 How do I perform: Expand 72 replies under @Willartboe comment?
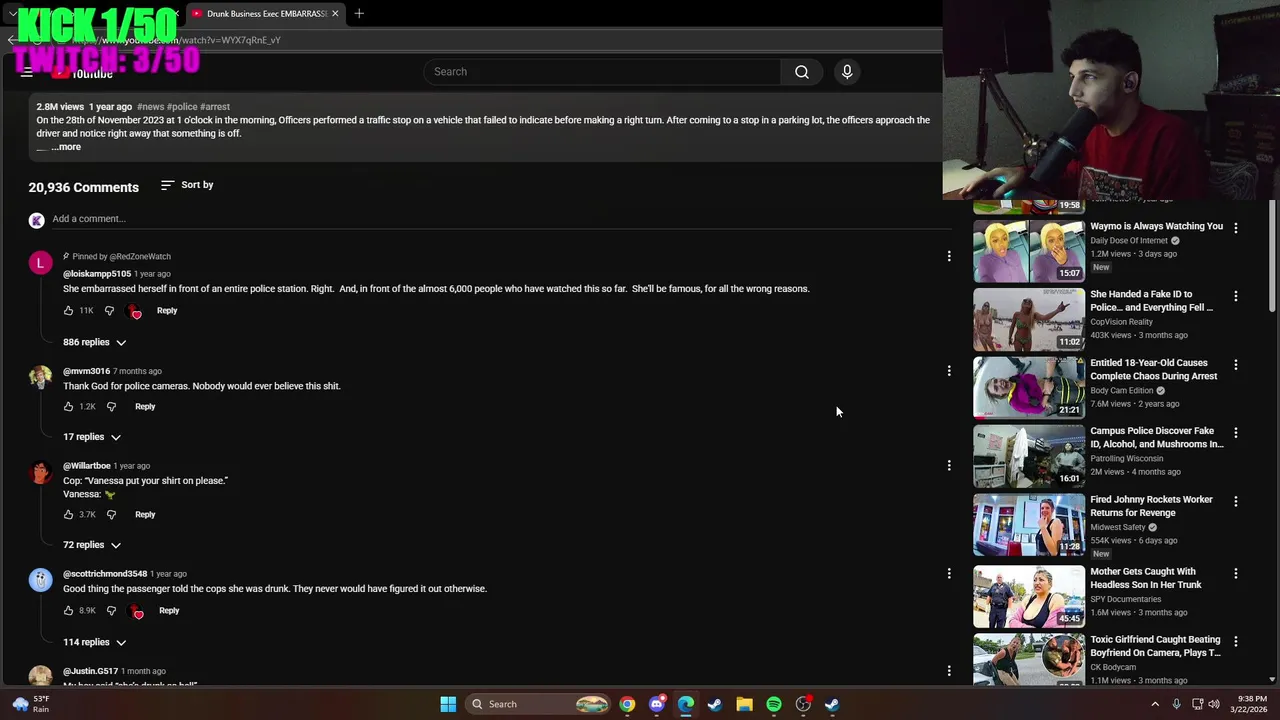pos(92,545)
